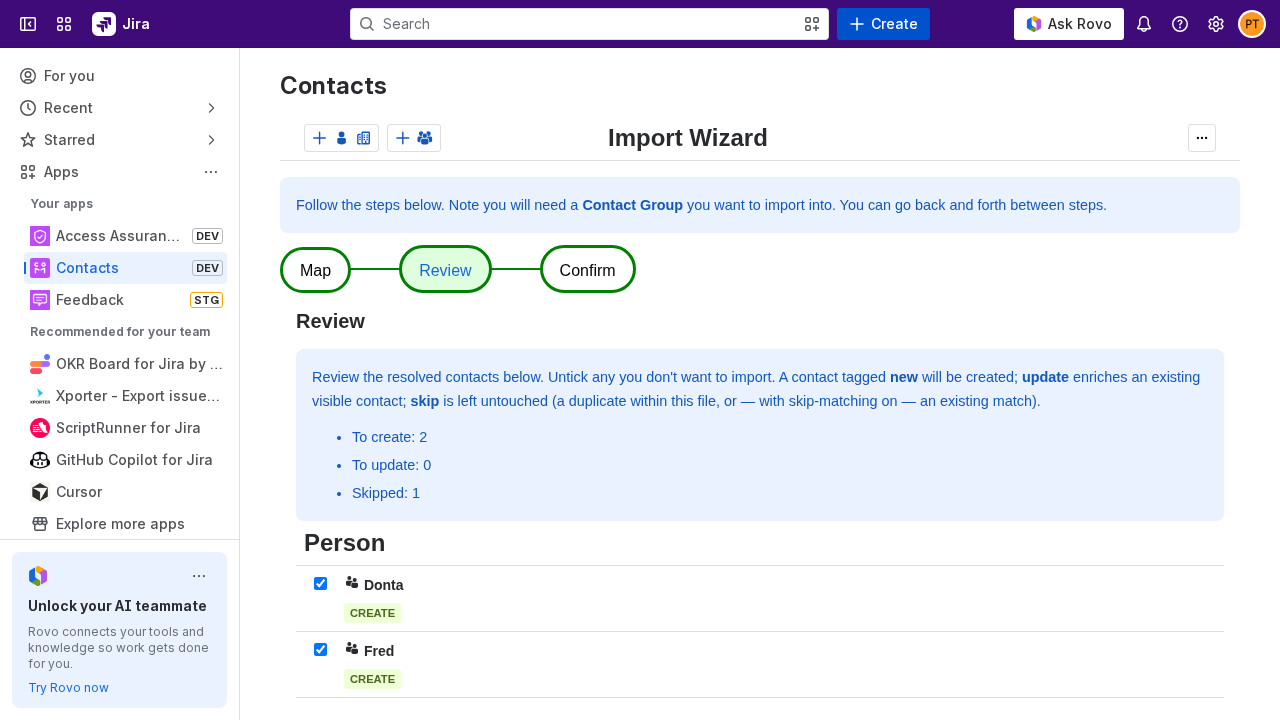This screenshot has width=1280, height=720.
Task: Open the help question mark icon
Action: click(1180, 24)
